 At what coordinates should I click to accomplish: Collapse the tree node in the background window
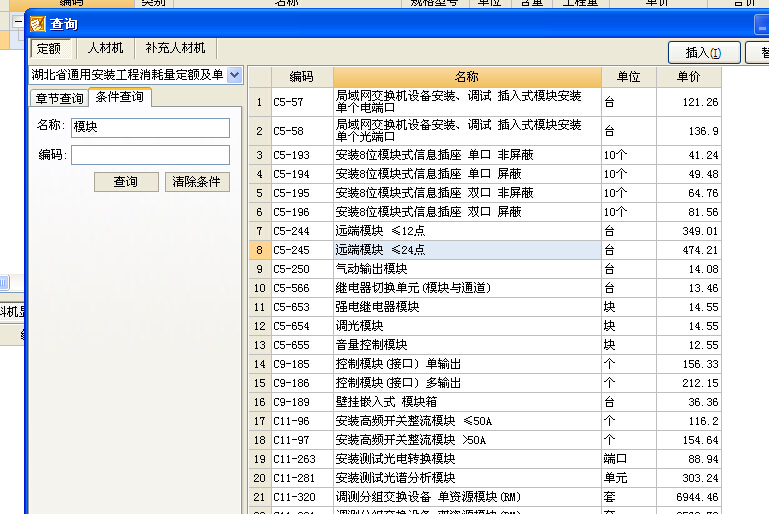(x=18, y=22)
